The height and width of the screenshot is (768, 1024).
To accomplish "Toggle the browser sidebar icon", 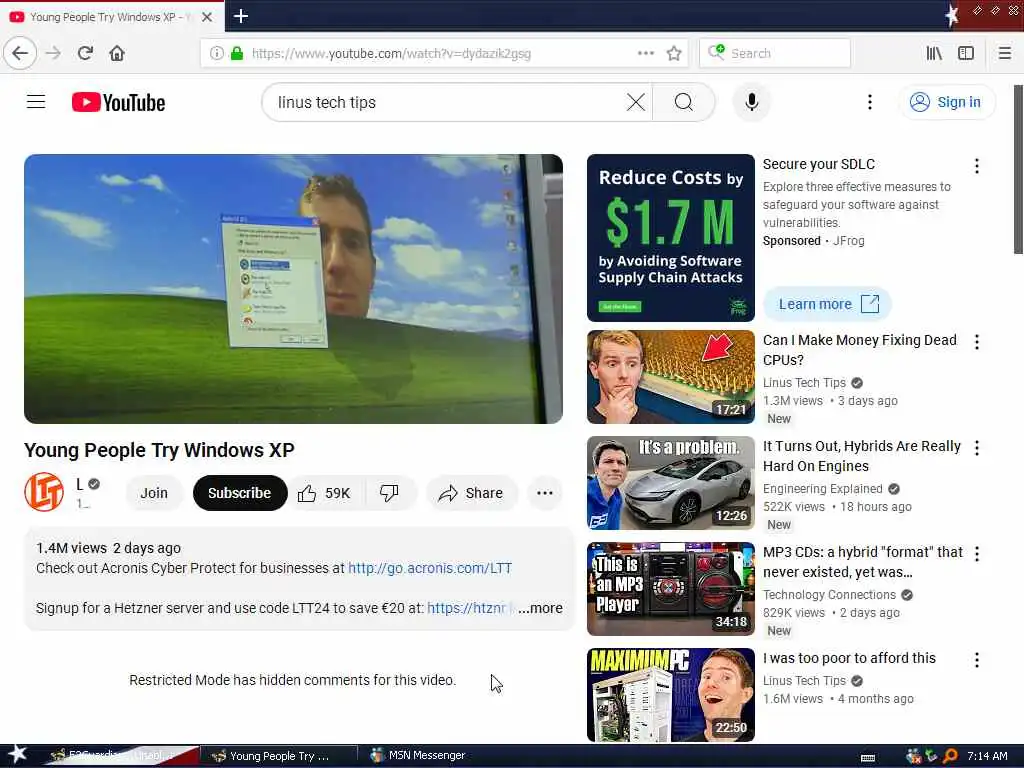I will (x=966, y=53).
